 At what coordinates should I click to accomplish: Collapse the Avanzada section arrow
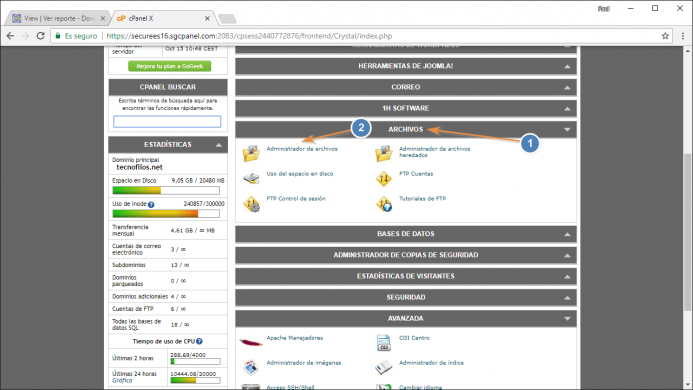pyautogui.click(x=567, y=318)
